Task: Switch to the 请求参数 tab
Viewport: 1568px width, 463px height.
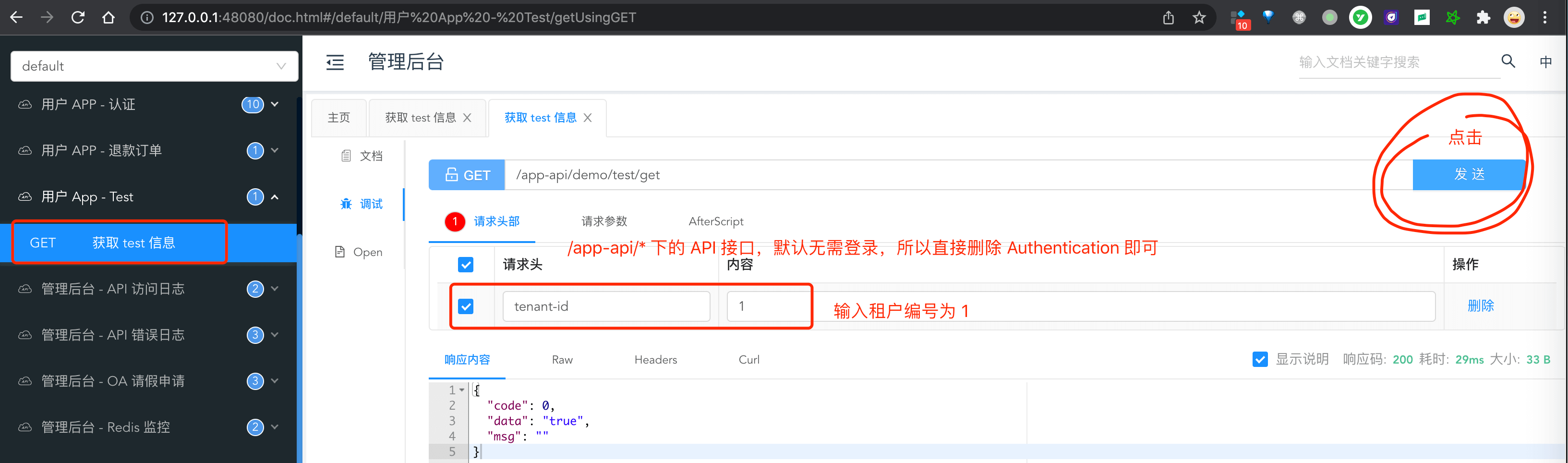Action: (604, 221)
